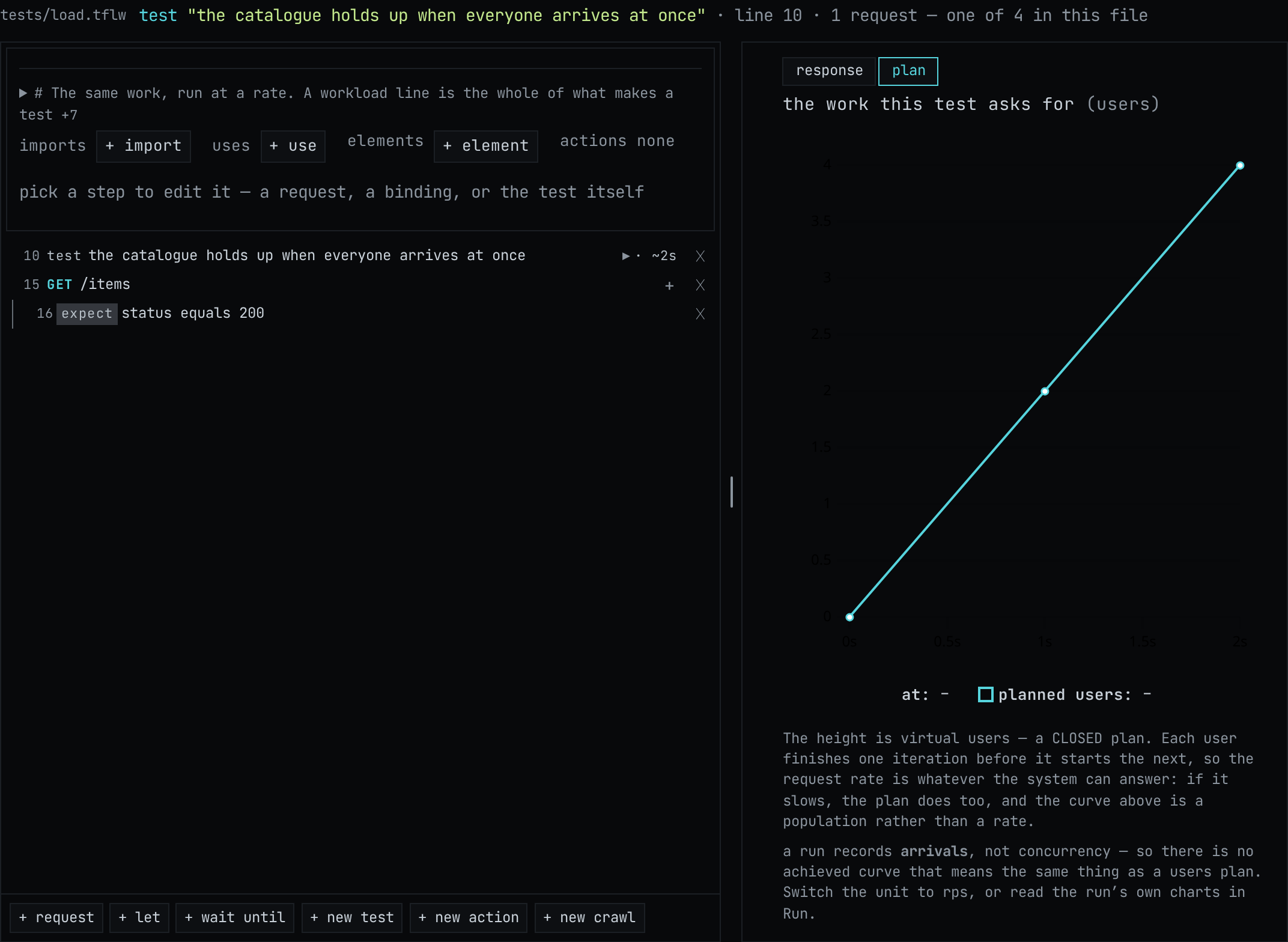Select the expect status equals 200 line
The height and width of the screenshot is (942, 1288).
(x=360, y=314)
